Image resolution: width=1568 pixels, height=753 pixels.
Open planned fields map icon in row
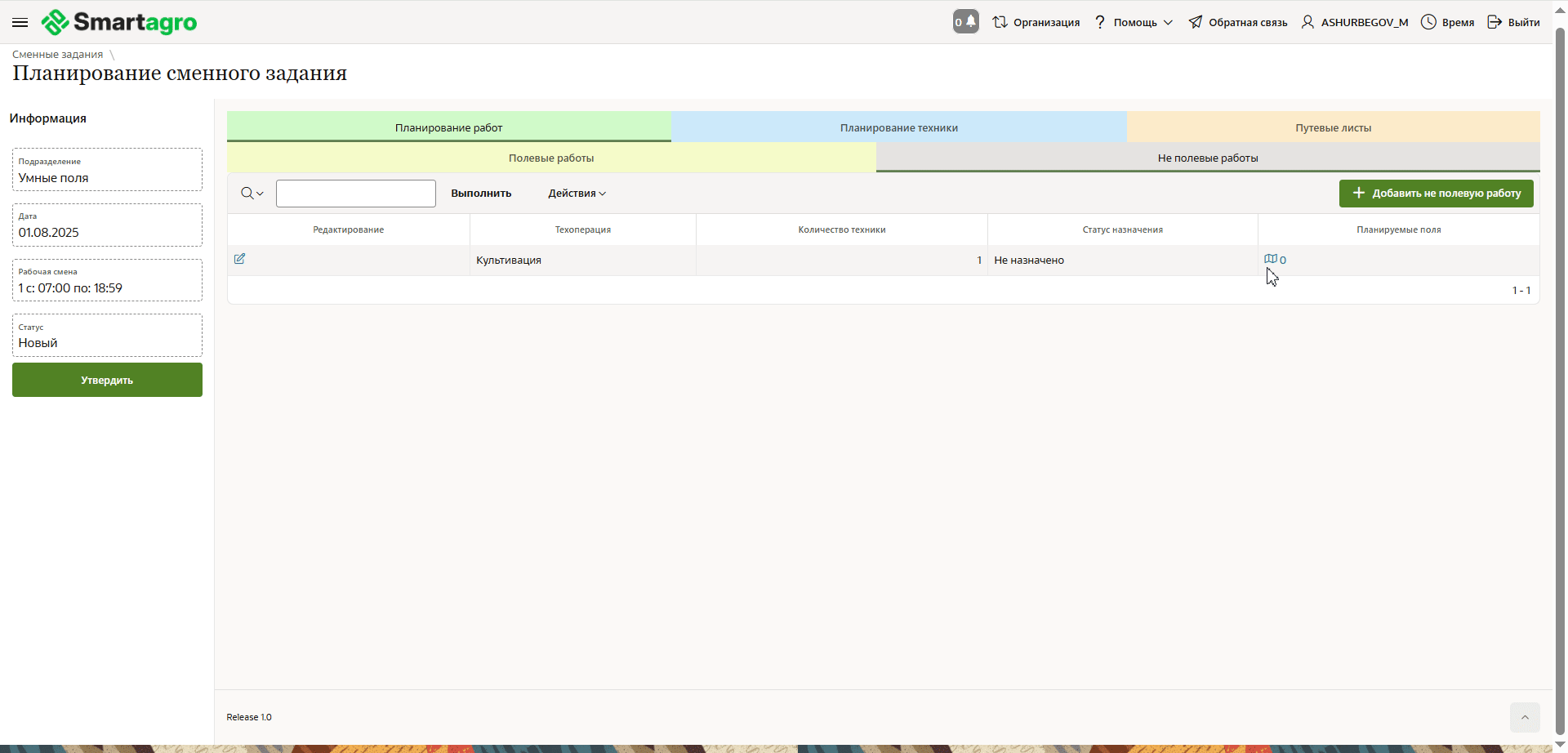coord(1271,259)
